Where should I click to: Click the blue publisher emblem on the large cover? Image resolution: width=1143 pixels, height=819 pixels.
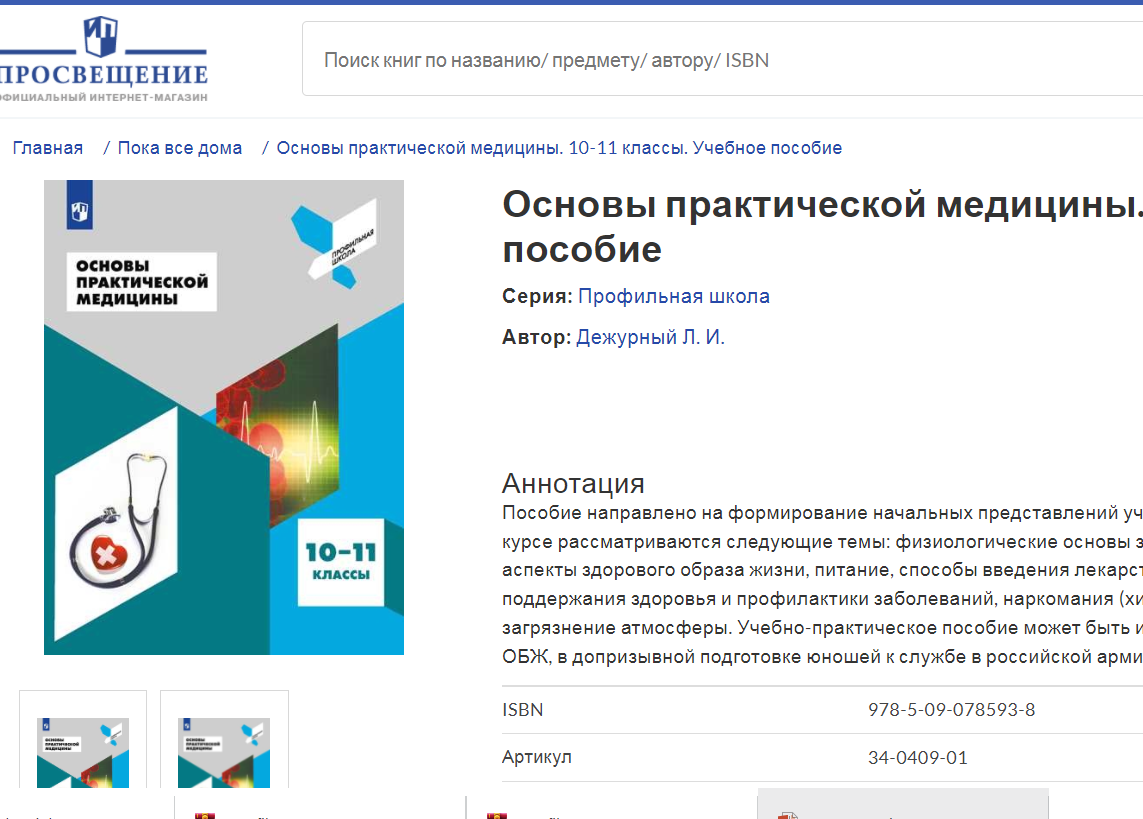click(79, 209)
